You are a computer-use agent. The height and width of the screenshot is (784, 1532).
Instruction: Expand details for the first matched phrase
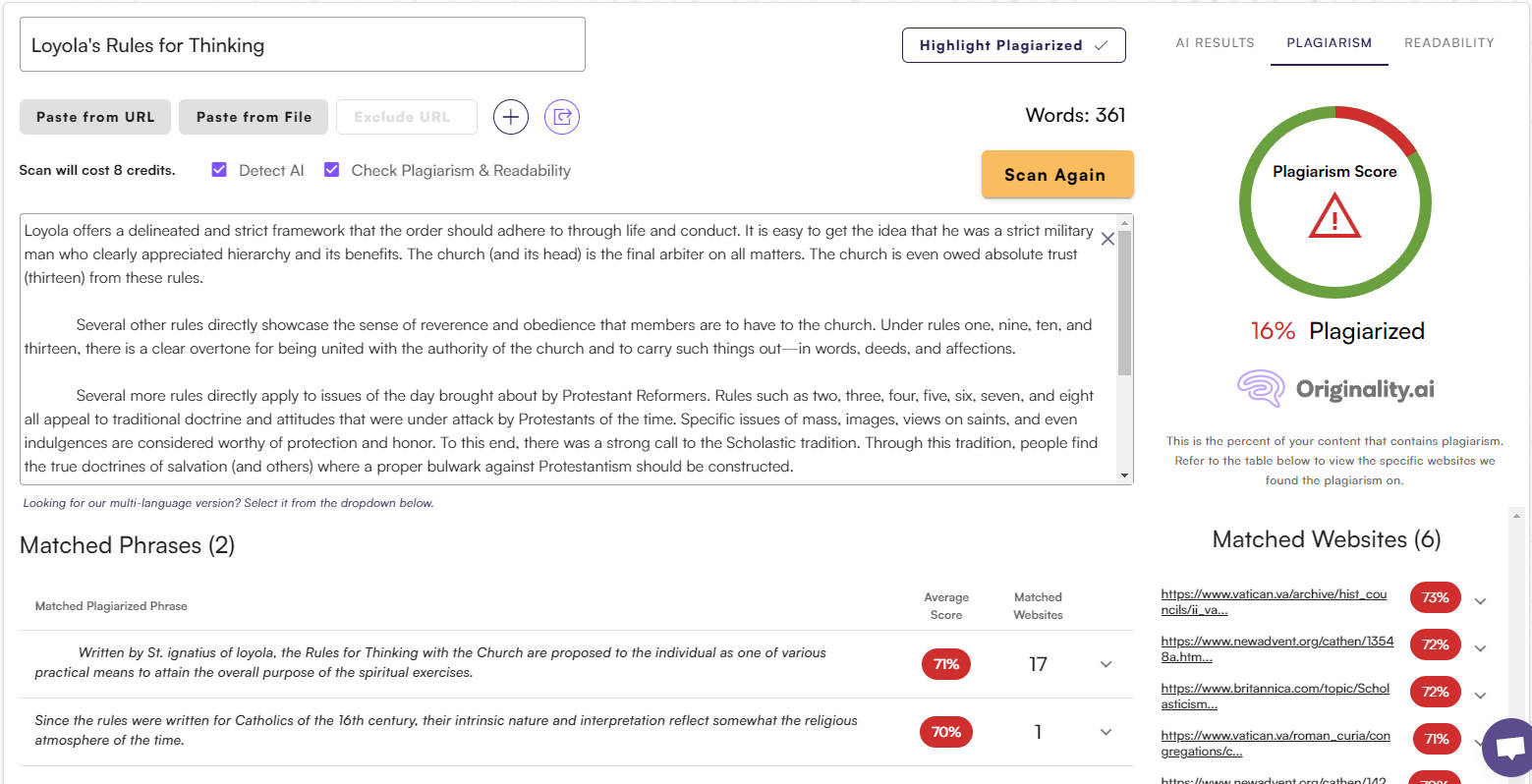[1106, 664]
